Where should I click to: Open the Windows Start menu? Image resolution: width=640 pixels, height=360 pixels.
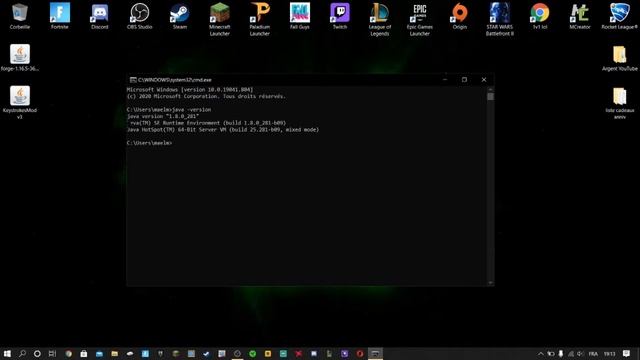click(x=7, y=353)
